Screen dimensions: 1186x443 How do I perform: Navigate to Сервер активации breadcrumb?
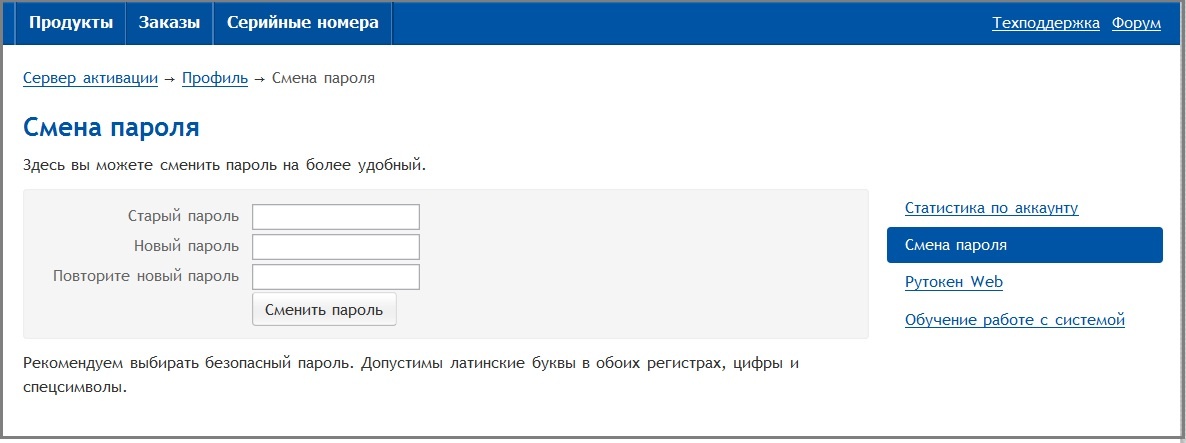point(90,78)
